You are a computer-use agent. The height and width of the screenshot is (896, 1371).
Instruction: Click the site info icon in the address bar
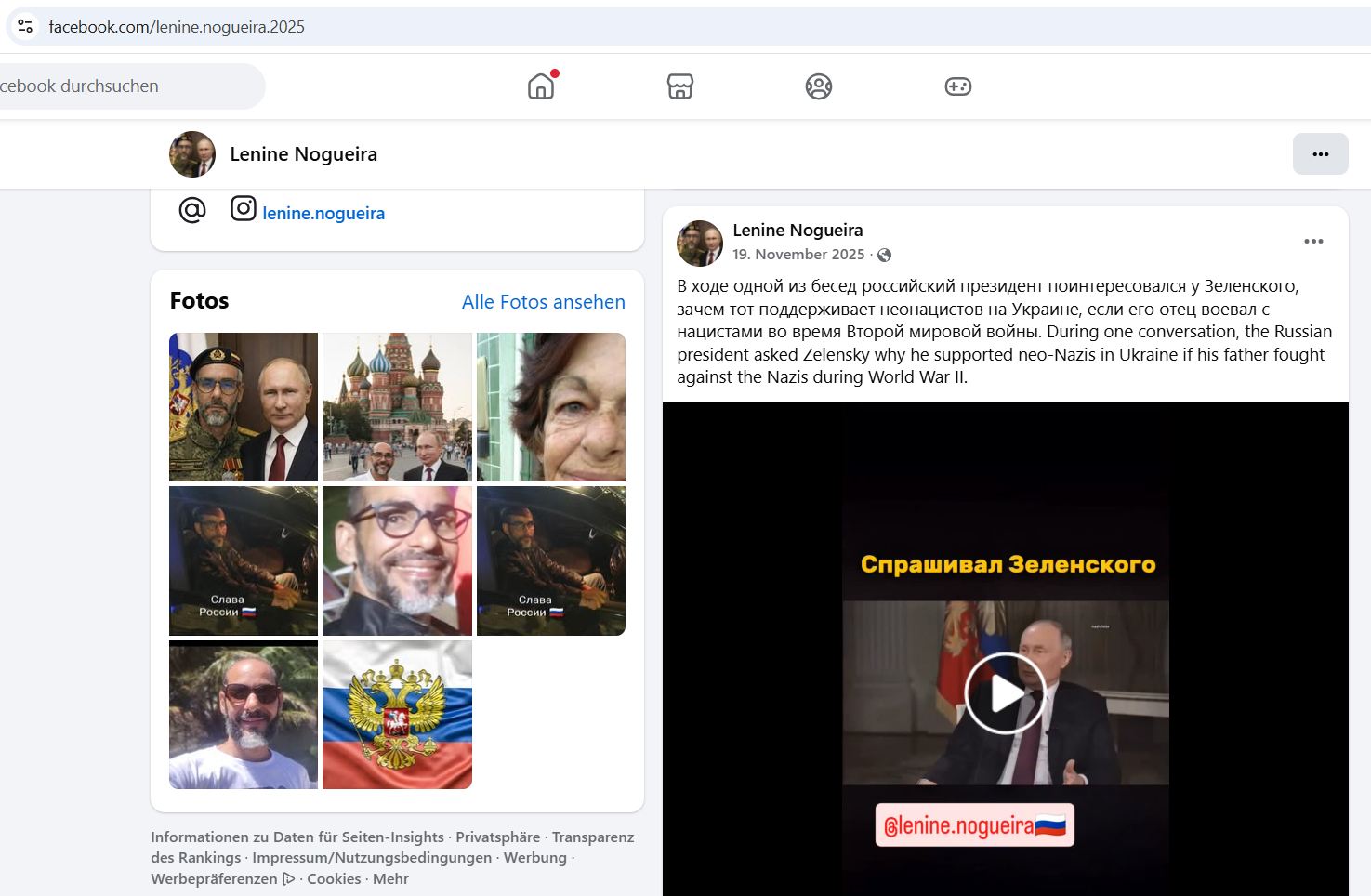click(x=25, y=26)
